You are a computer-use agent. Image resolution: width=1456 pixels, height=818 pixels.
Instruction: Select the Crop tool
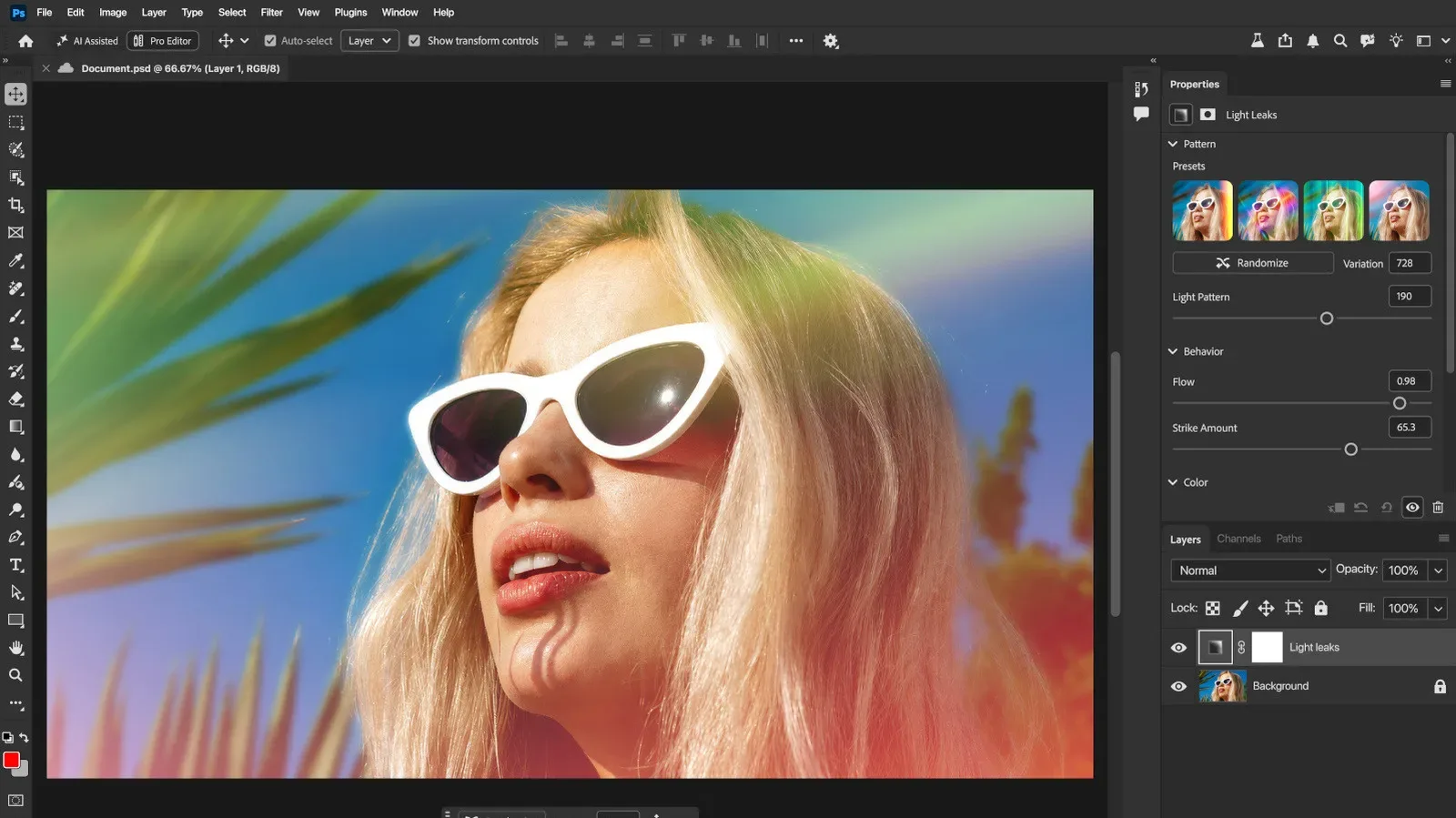pos(15,205)
